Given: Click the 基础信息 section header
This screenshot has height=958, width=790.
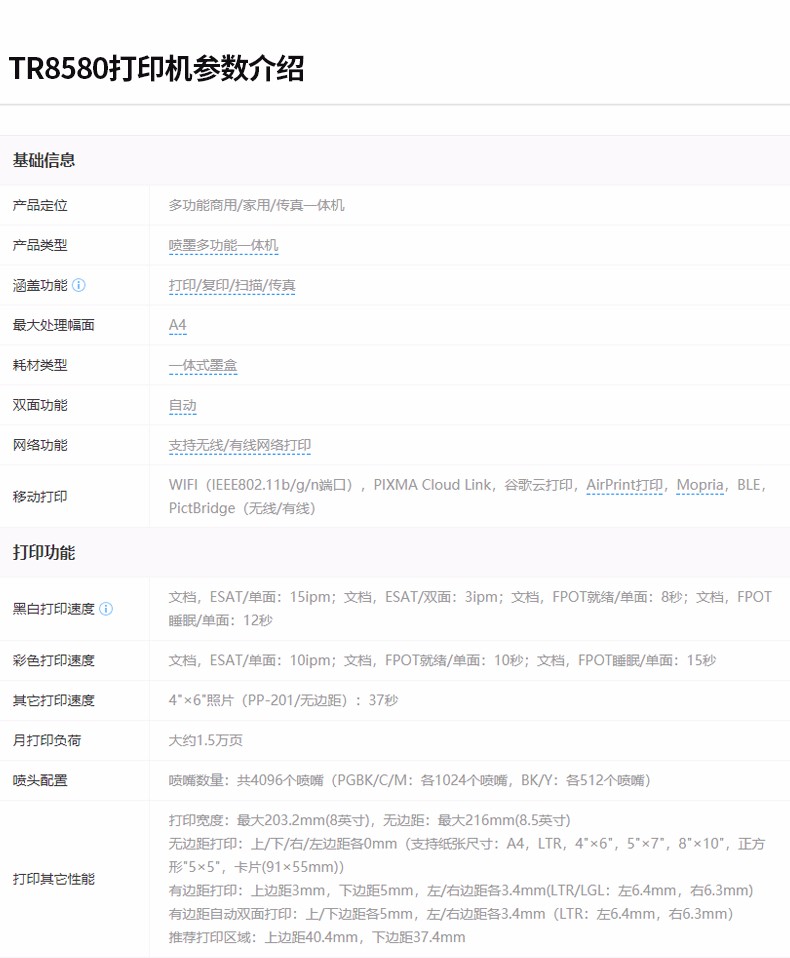Looking at the screenshot, I should tap(44, 160).
